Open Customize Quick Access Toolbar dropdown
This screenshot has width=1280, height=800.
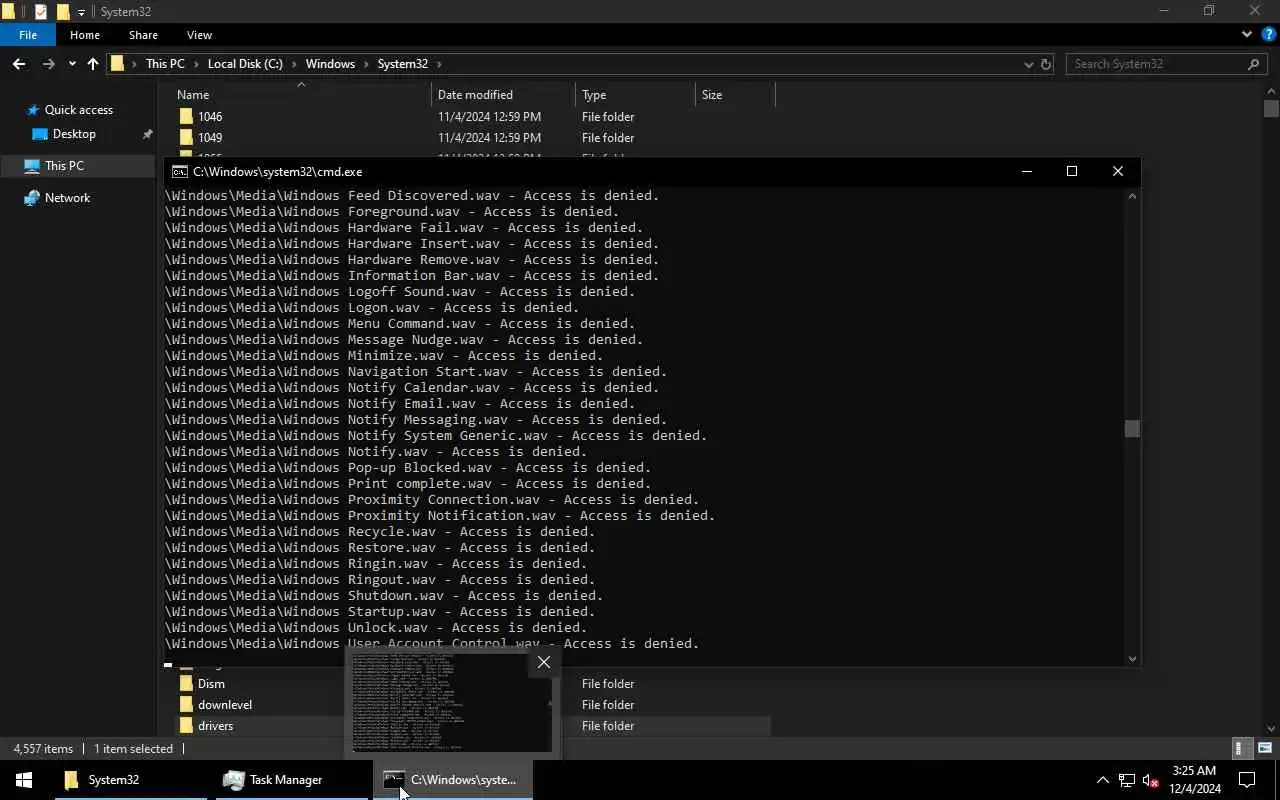[x=81, y=12]
